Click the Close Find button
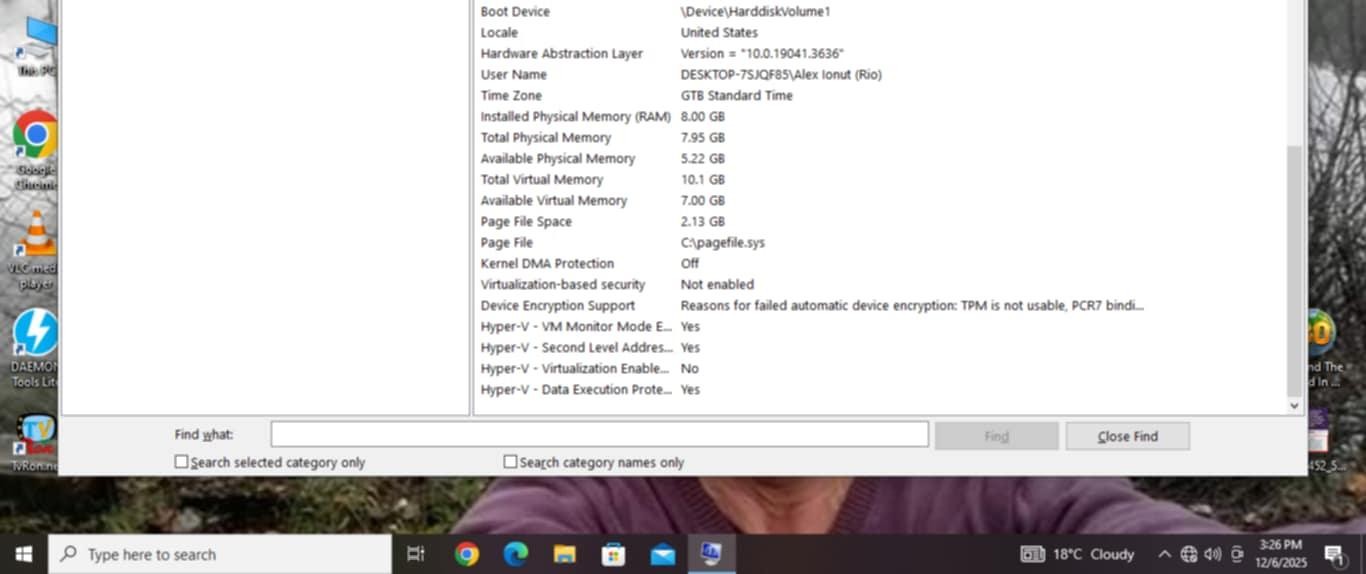 coord(1127,436)
